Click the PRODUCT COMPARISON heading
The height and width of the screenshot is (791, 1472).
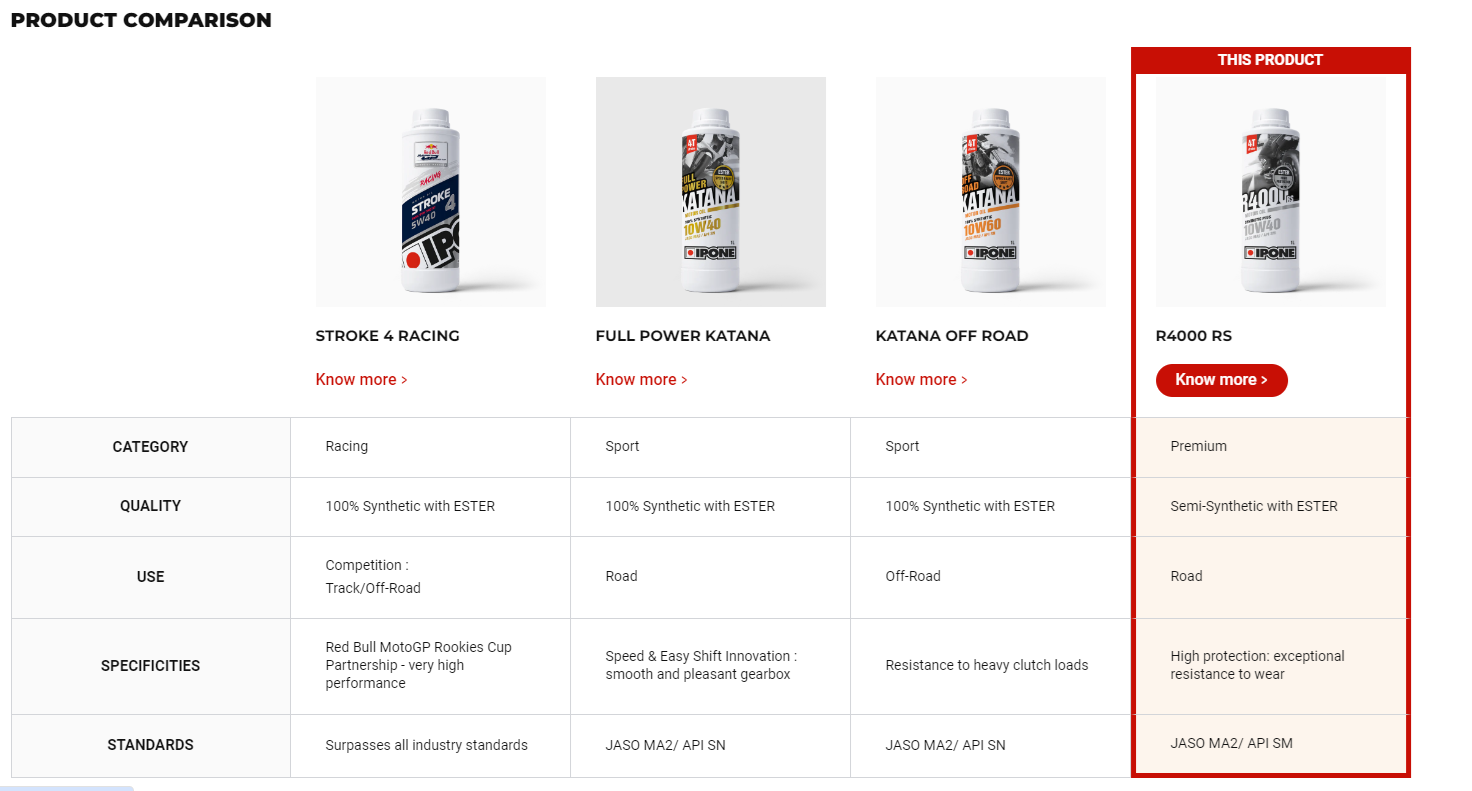141,20
